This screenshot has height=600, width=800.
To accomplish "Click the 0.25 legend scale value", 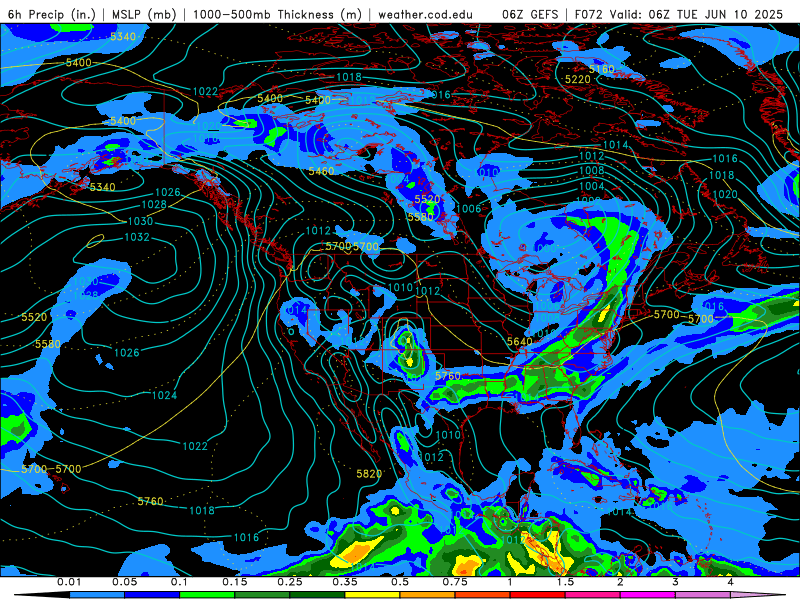I will click(x=290, y=582).
